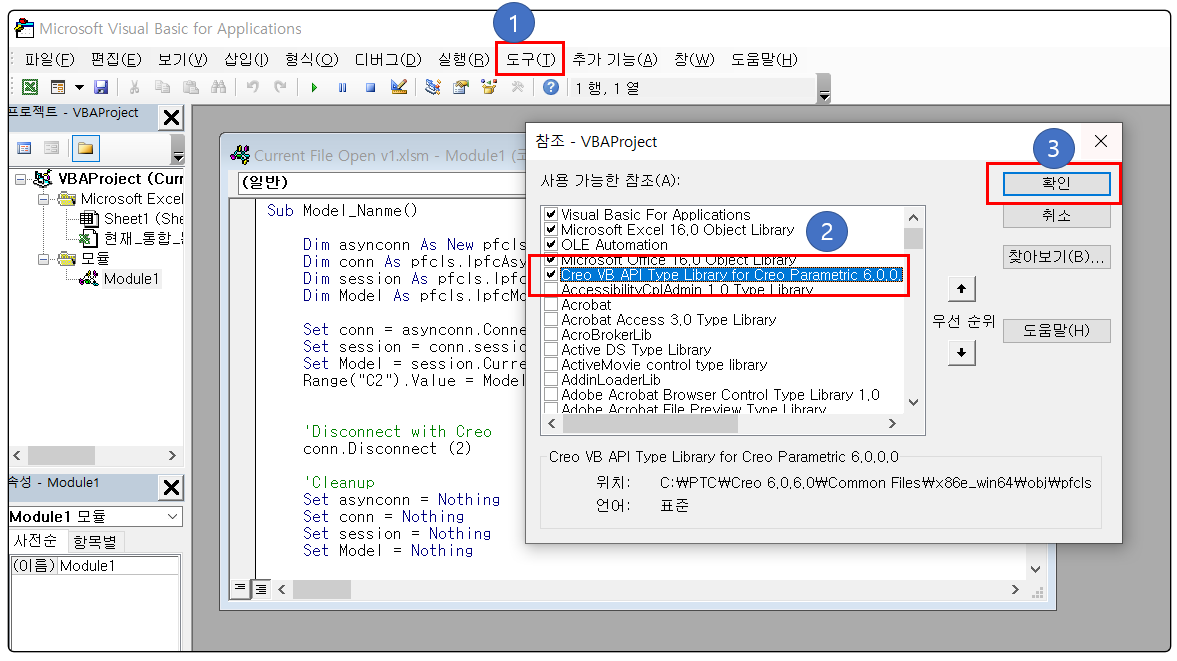This screenshot has height=661, width=1177.
Task: Open the 보기(V) menu
Action: [182, 59]
